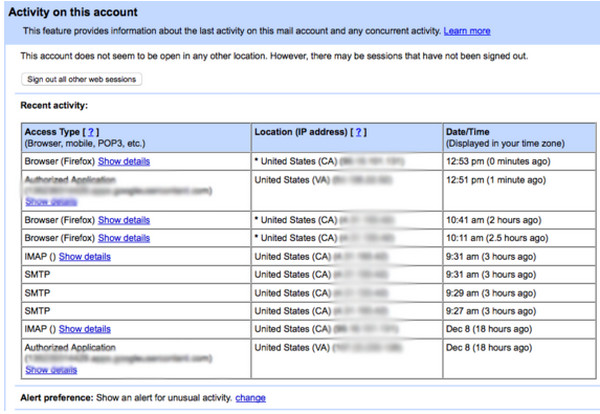Expand details for 10:41 am Firefox session
Viewport: 600px width, 414px height.
tap(124, 220)
